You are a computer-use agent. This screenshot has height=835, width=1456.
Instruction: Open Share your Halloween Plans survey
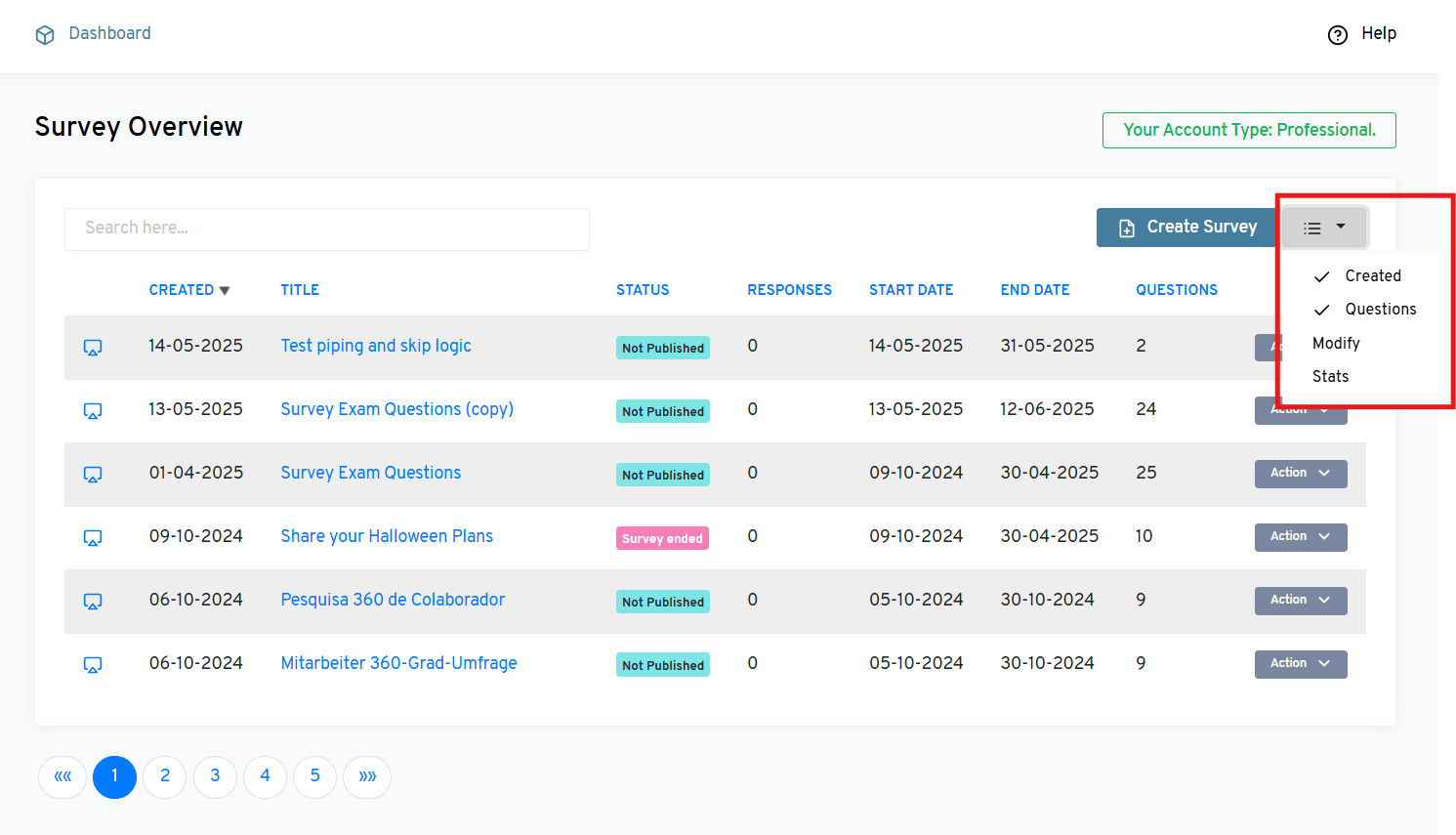[387, 536]
